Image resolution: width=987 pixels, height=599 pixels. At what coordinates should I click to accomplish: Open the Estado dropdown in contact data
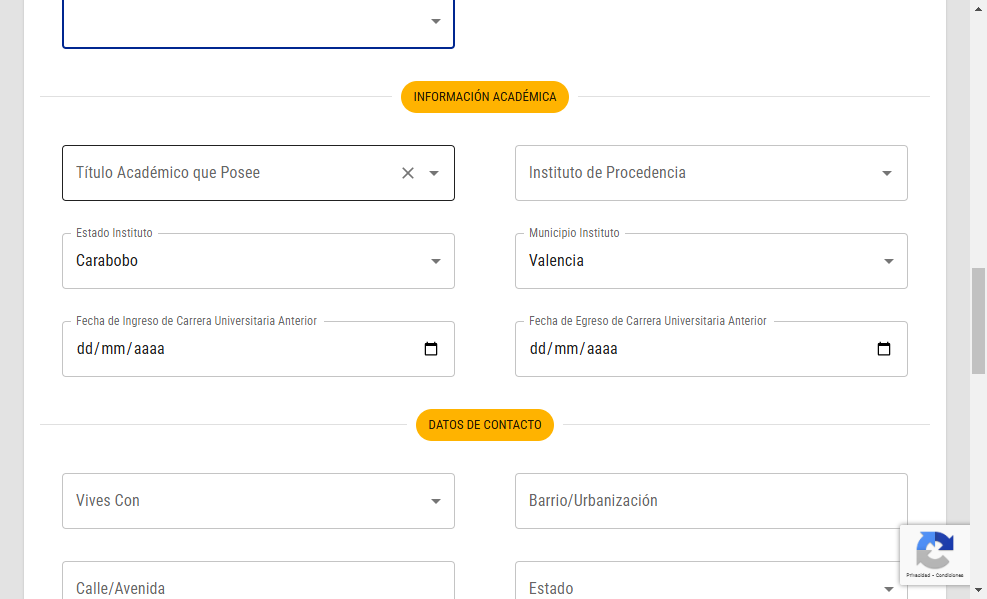tap(711, 581)
